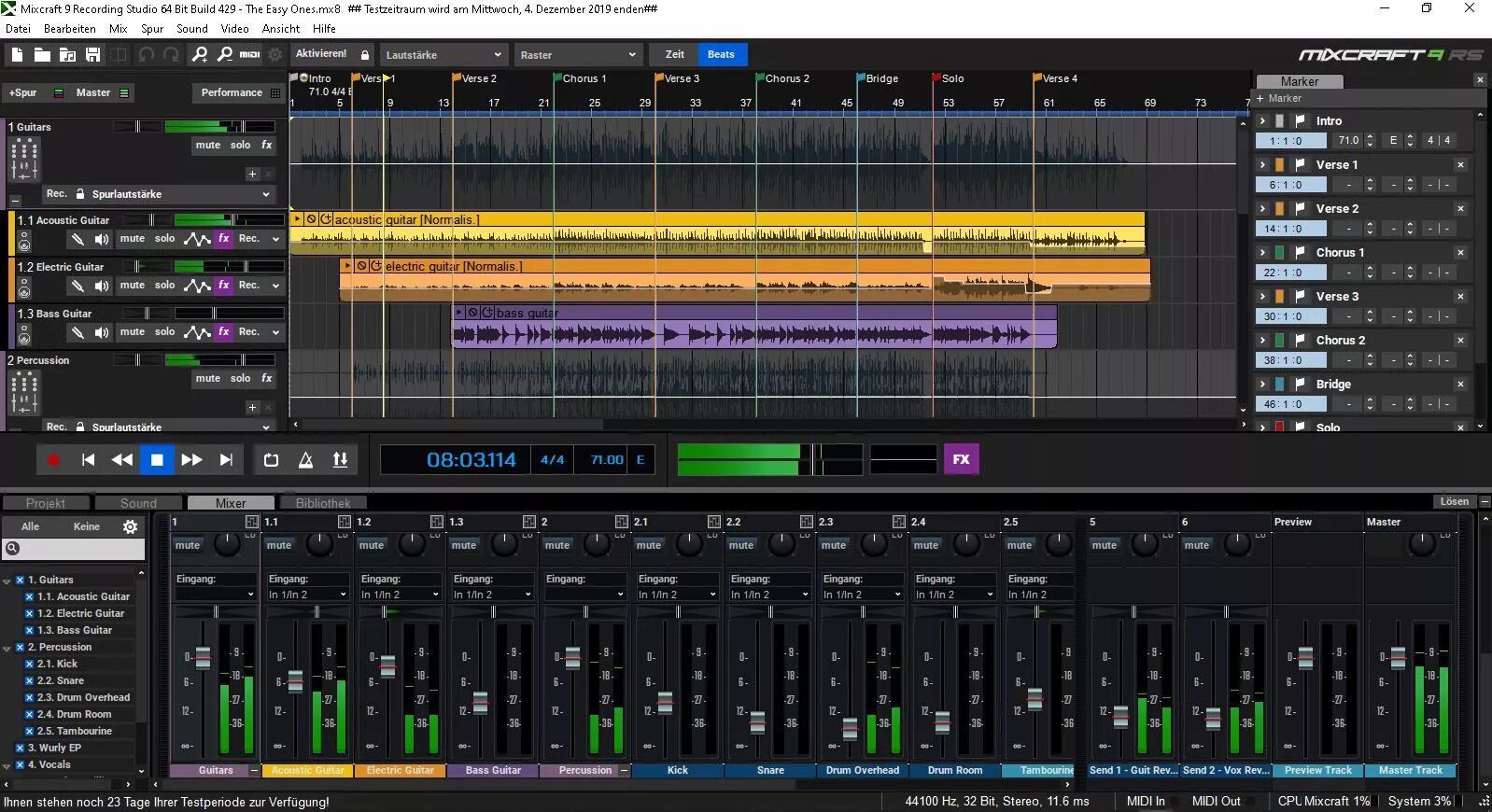
Task: Toggle the metronome icon
Action: click(x=305, y=459)
